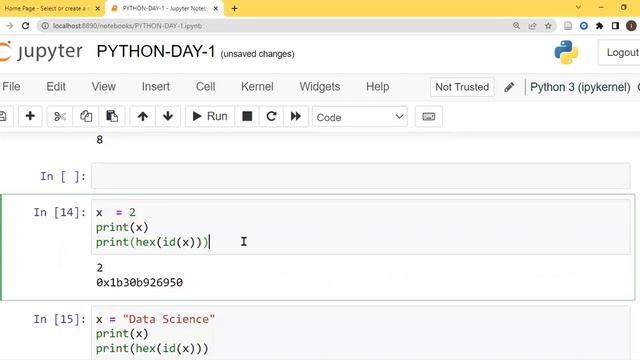Bookmark this page with the star
The image size is (640, 360).
click(548, 26)
